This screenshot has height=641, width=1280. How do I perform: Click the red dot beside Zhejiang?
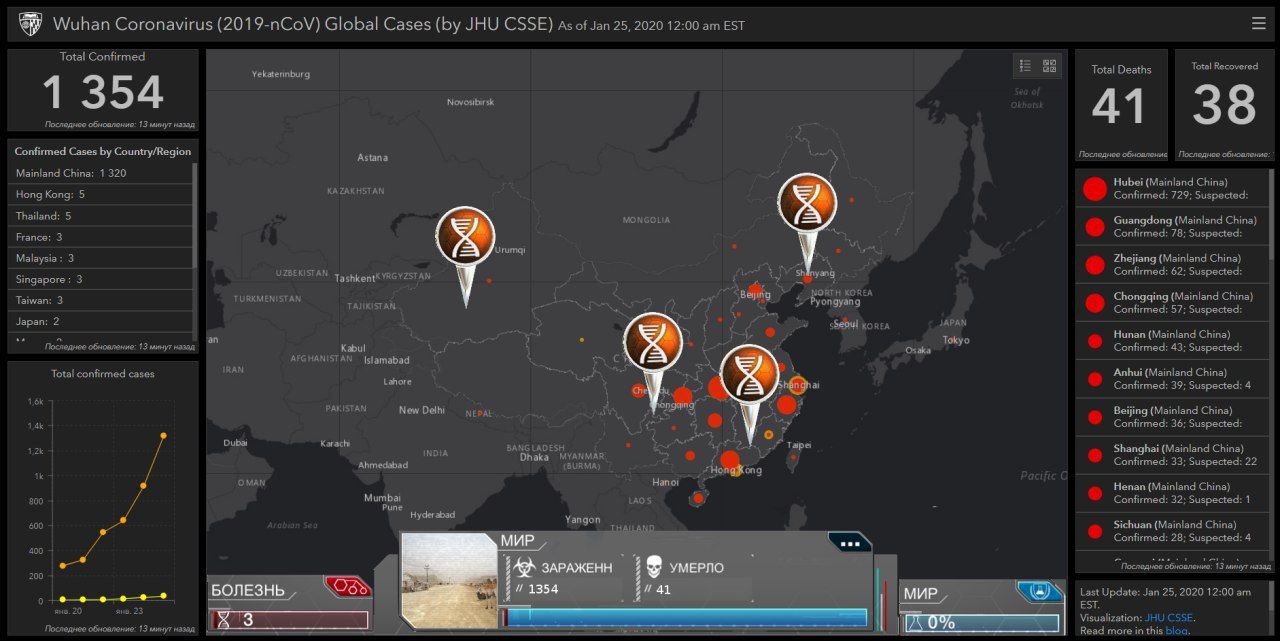click(1095, 264)
